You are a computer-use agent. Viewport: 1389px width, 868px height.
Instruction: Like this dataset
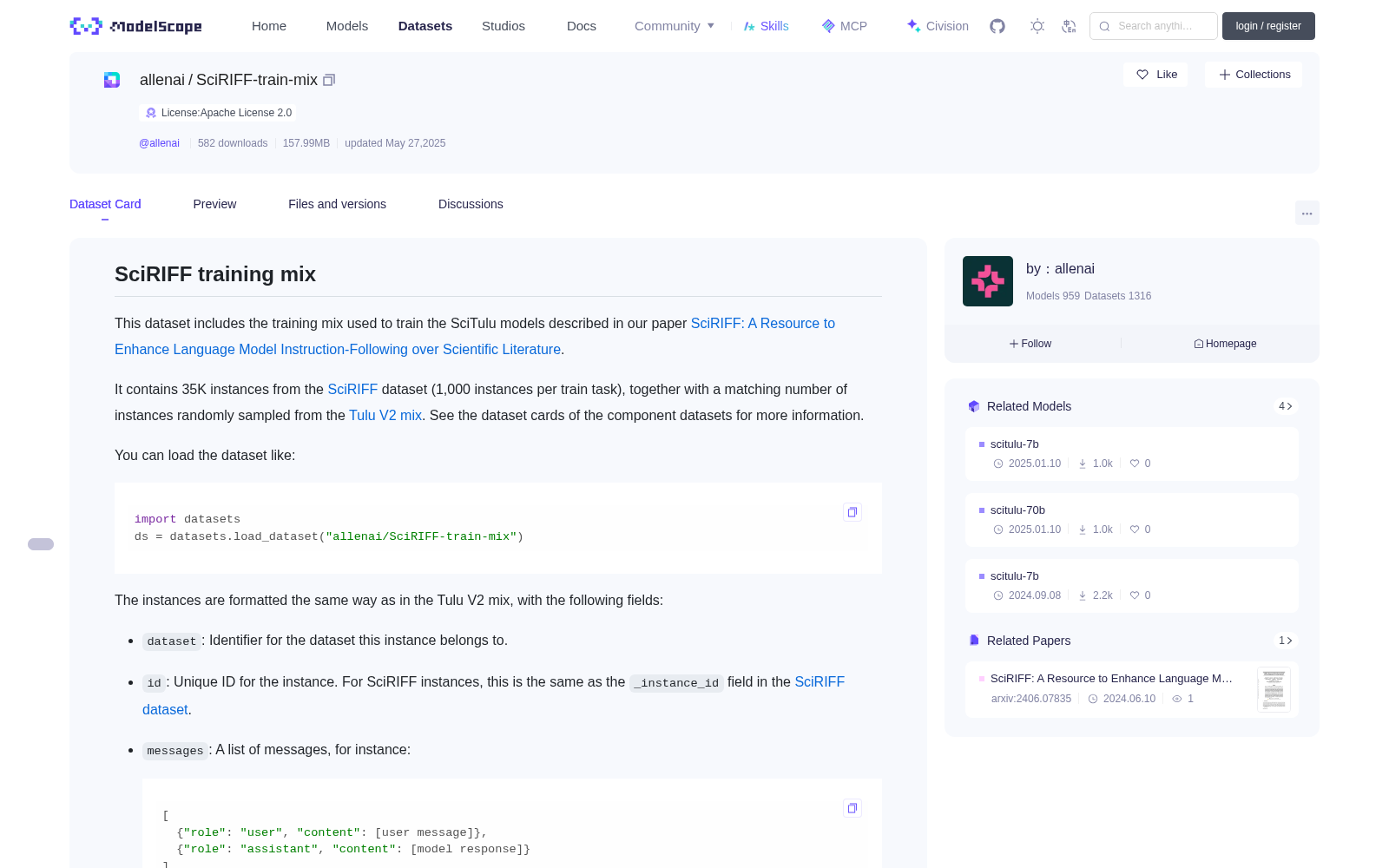point(1156,75)
